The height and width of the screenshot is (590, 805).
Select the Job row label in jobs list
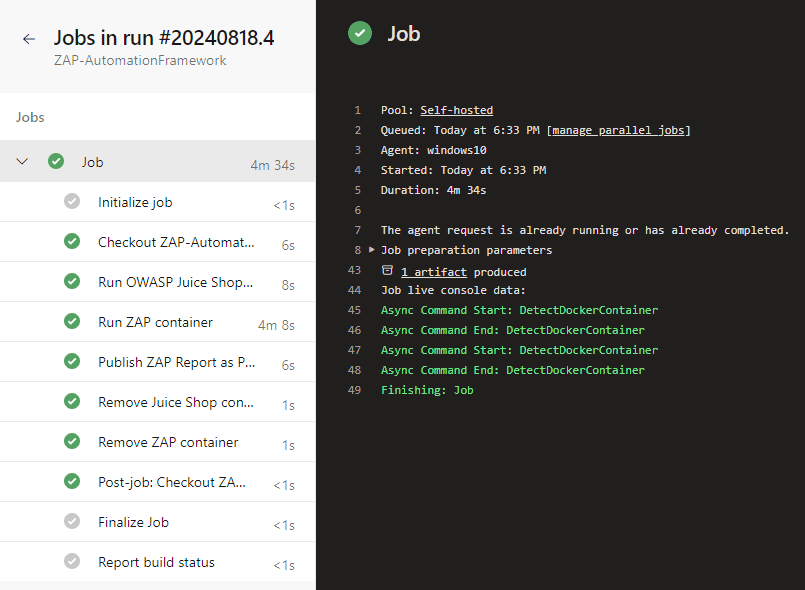point(92,162)
